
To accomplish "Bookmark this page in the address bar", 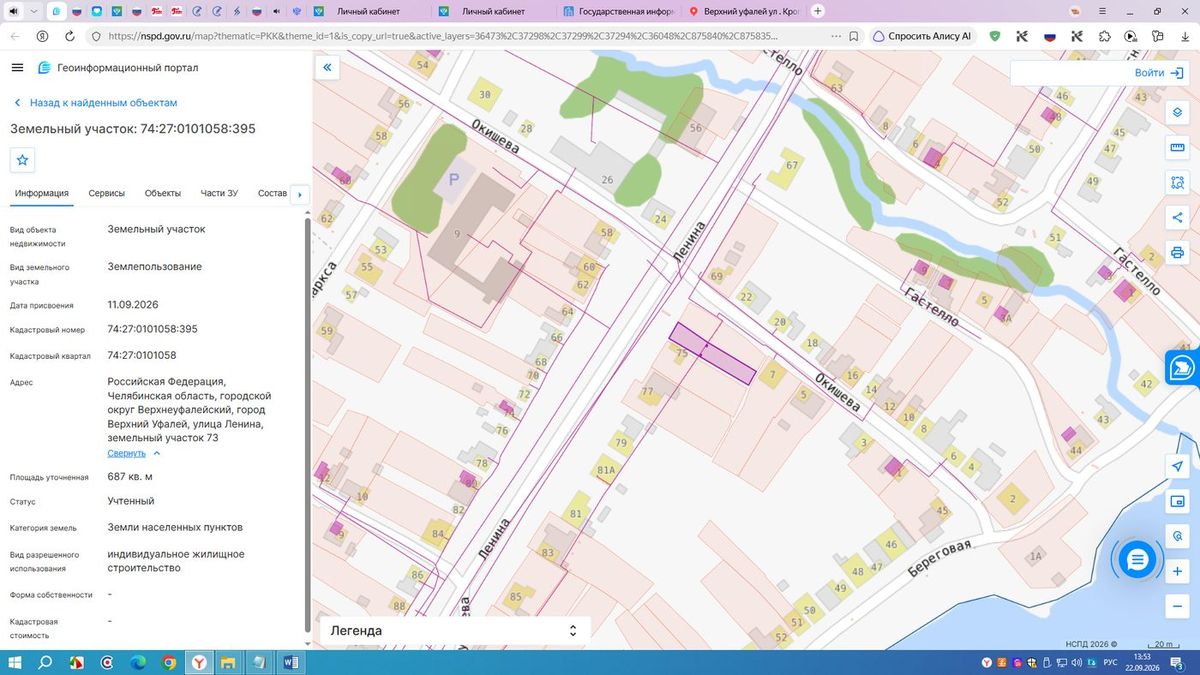I will (853, 35).
